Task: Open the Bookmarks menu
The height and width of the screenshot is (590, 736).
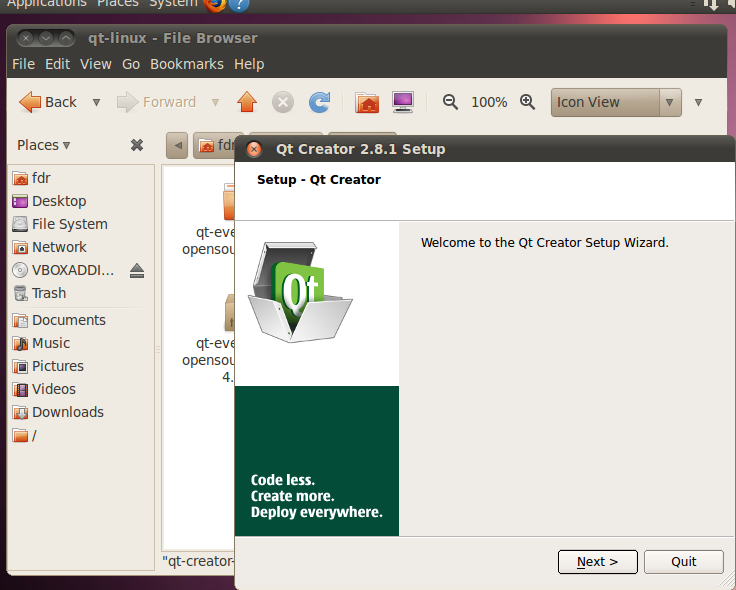Action: 187,64
